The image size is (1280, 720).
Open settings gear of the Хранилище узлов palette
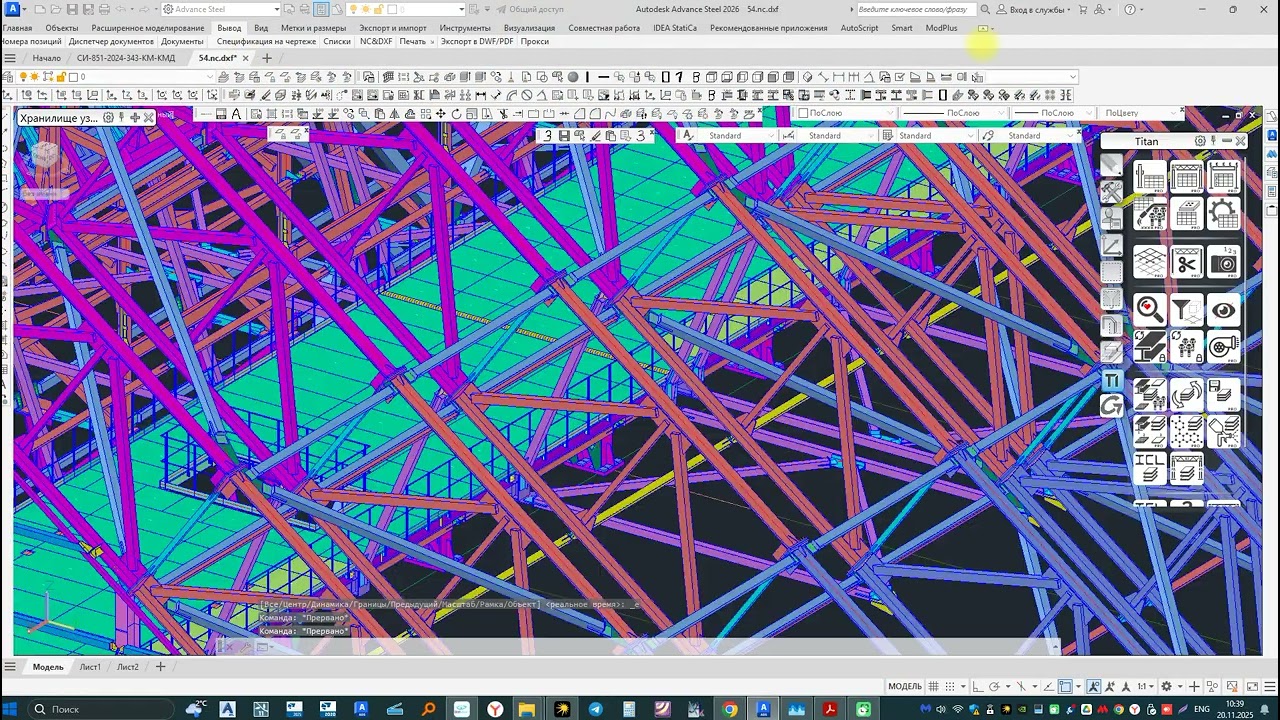click(109, 117)
